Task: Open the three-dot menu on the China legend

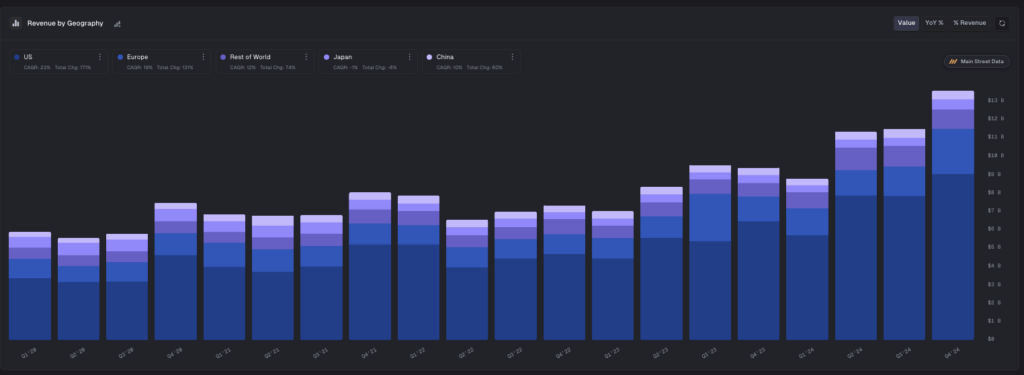Action: pos(512,57)
